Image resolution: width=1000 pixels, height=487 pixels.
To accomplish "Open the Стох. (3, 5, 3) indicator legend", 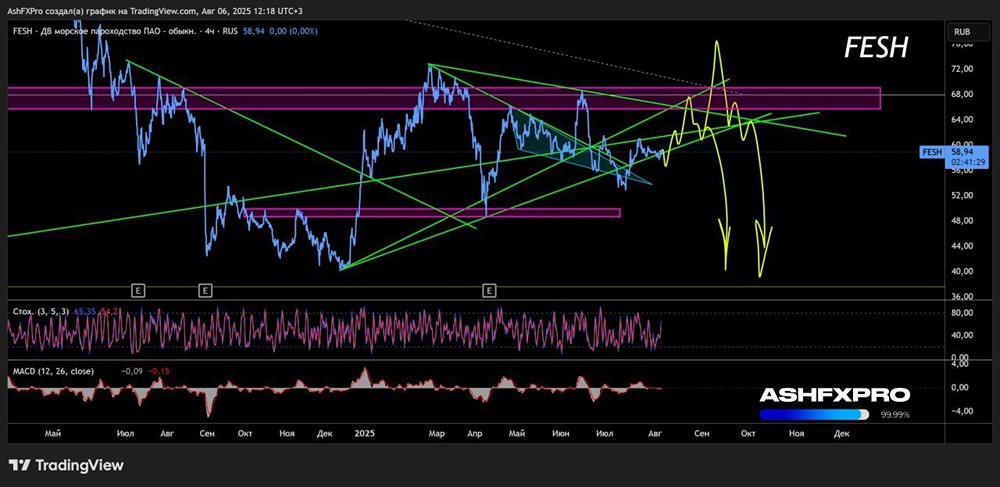I will 42,310.
